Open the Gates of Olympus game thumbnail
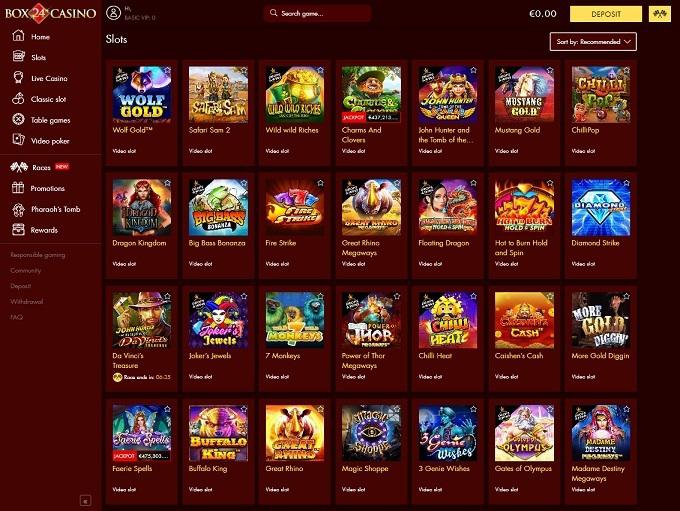Viewport: 680px width, 511px height. coord(524,433)
